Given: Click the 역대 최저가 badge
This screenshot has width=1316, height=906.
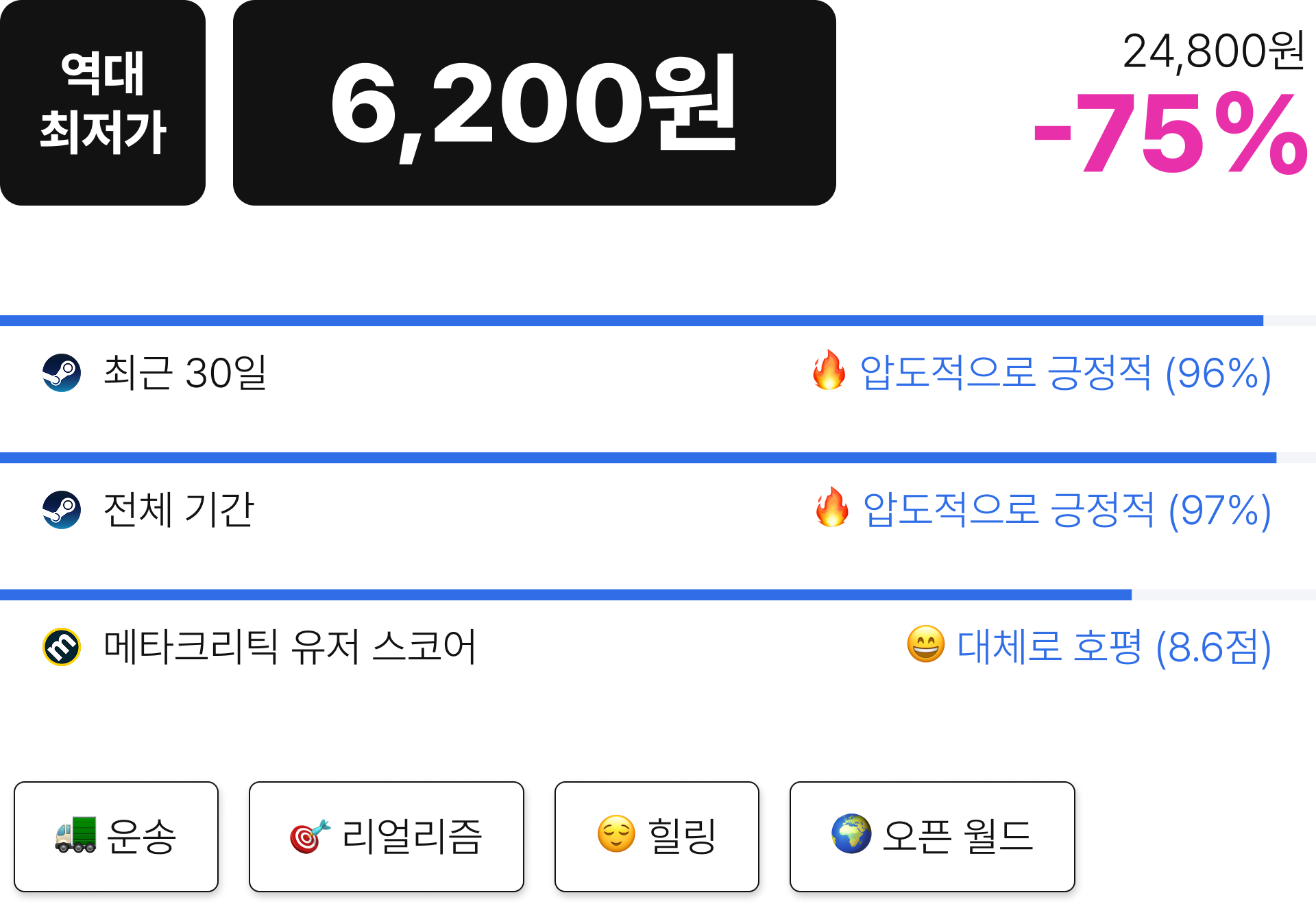Looking at the screenshot, I should coord(103,103).
